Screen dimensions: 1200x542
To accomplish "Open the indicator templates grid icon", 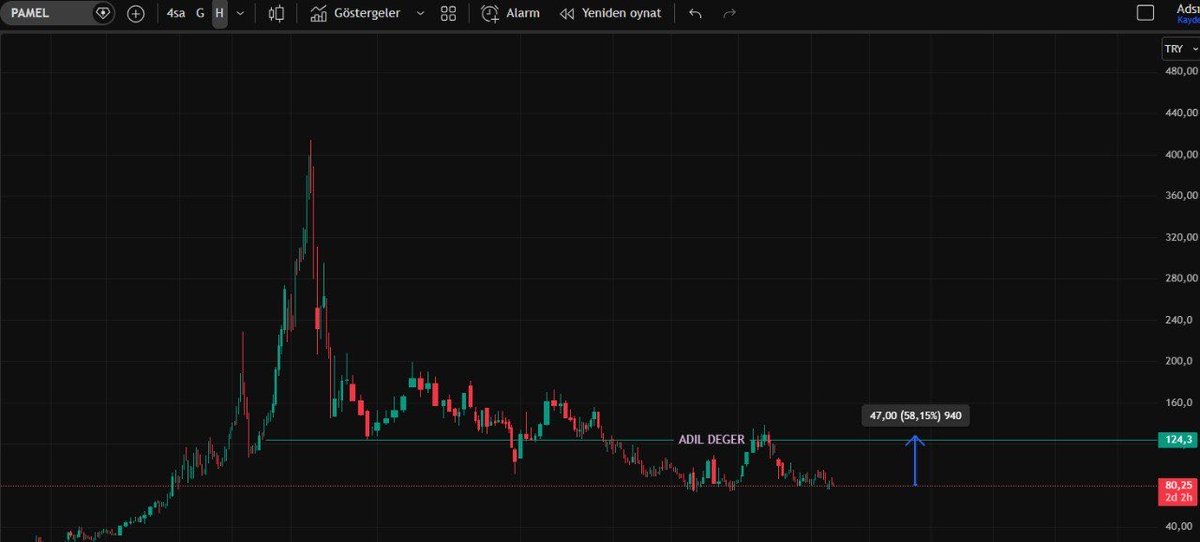I will click(x=448, y=13).
